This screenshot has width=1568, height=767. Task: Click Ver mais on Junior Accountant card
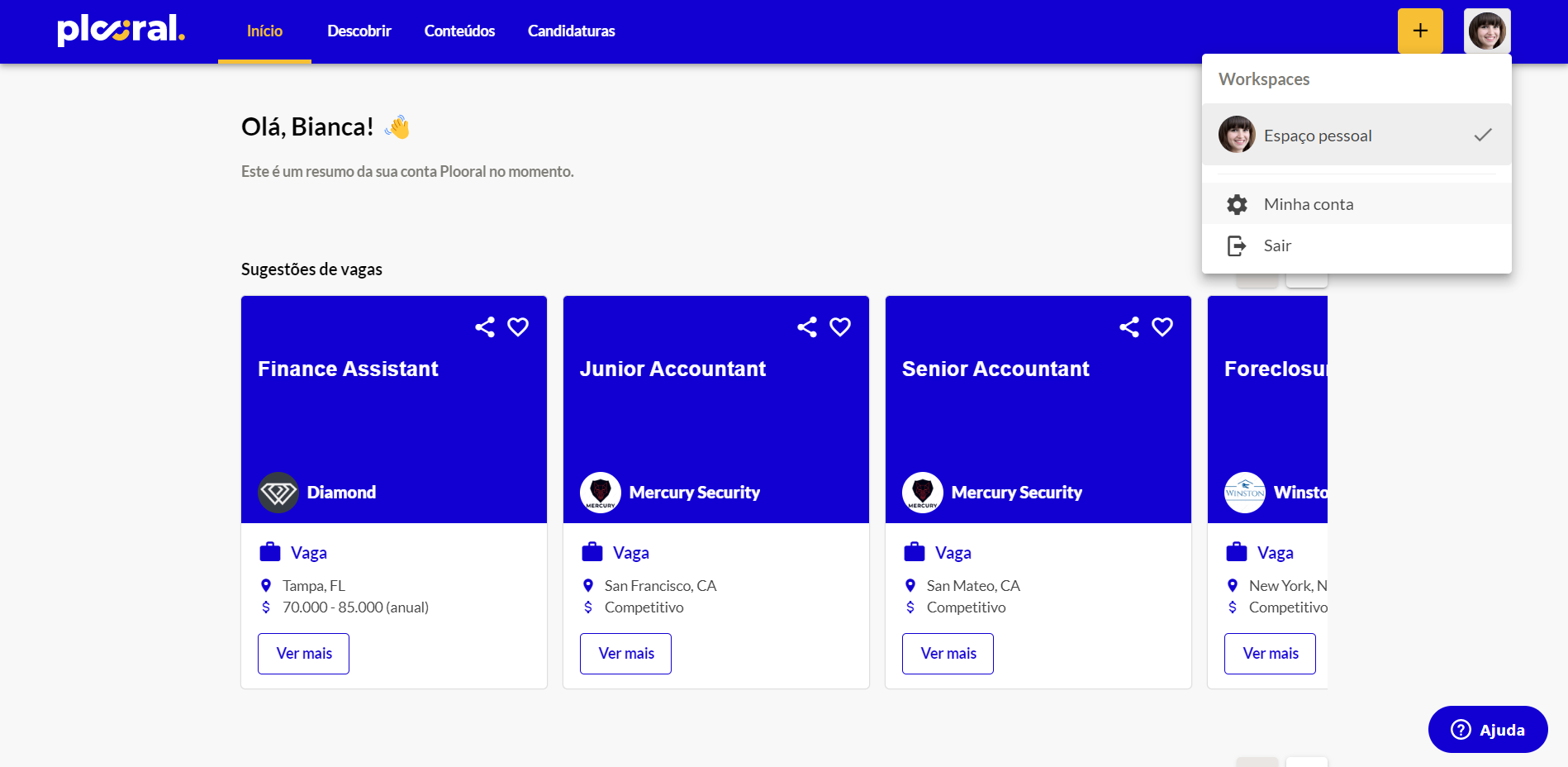pyautogui.click(x=625, y=654)
